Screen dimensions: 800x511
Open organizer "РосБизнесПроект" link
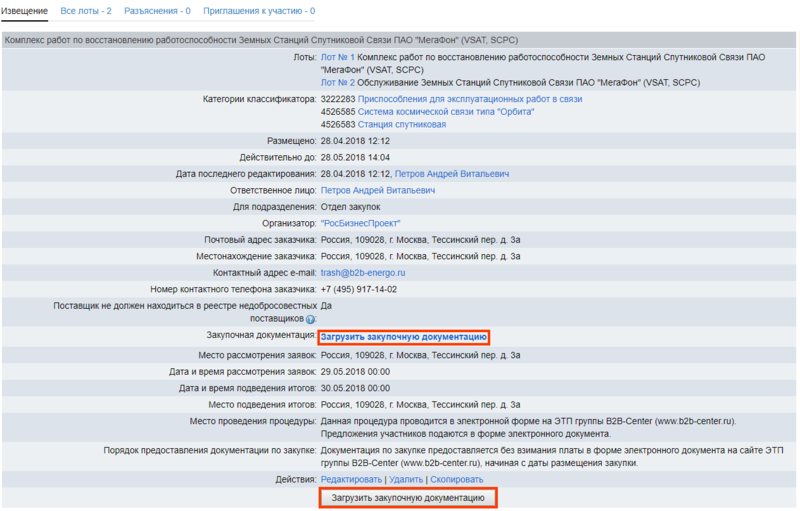pos(360,223)
